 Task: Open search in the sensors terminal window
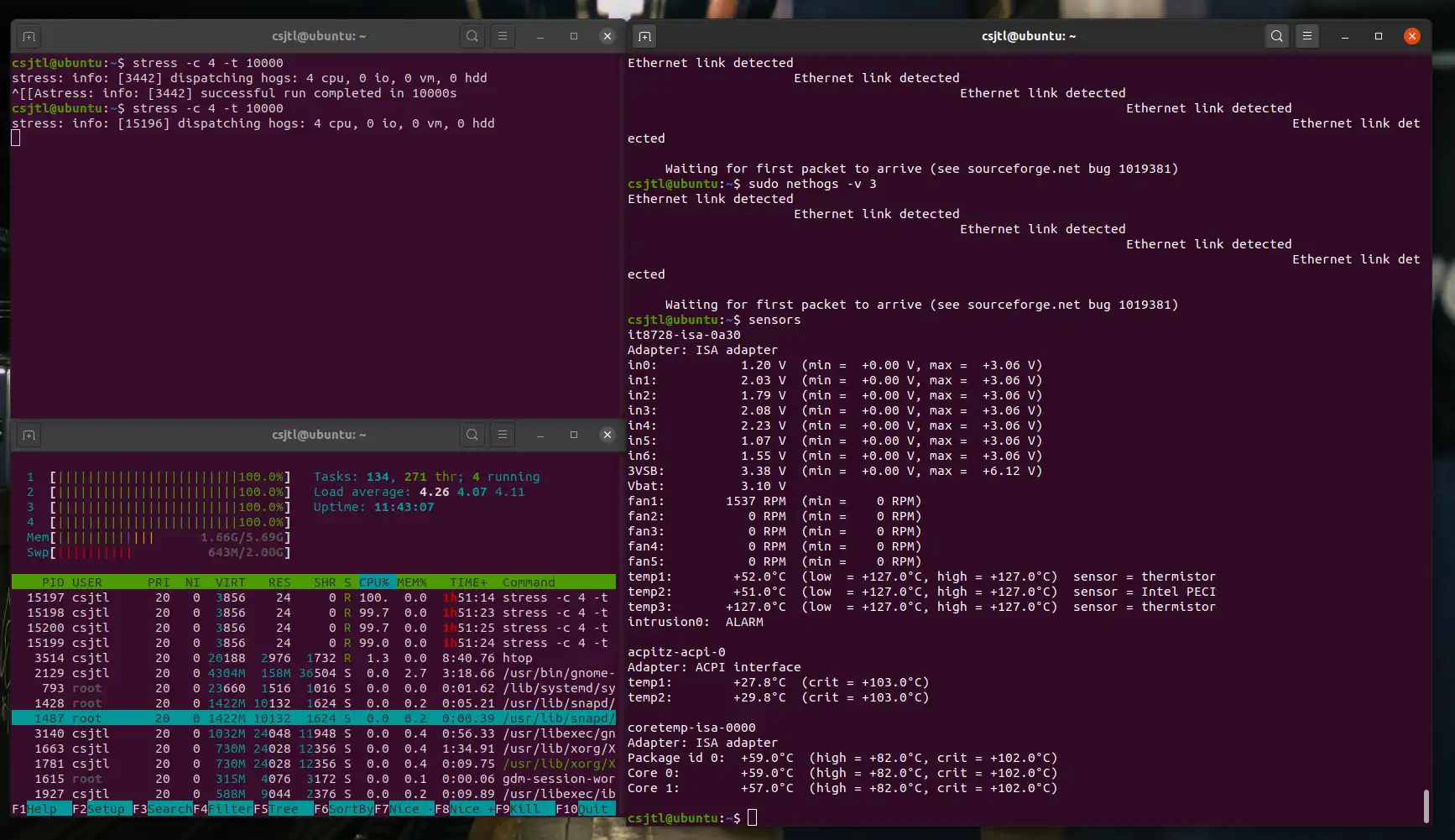coord(1276,36)
